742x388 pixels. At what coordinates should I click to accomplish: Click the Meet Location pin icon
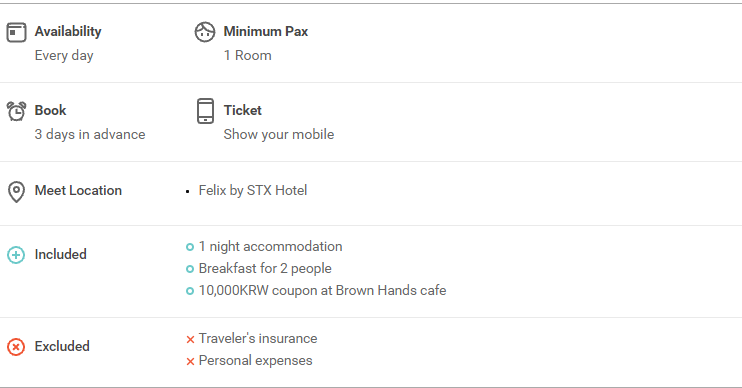point(16,192)
